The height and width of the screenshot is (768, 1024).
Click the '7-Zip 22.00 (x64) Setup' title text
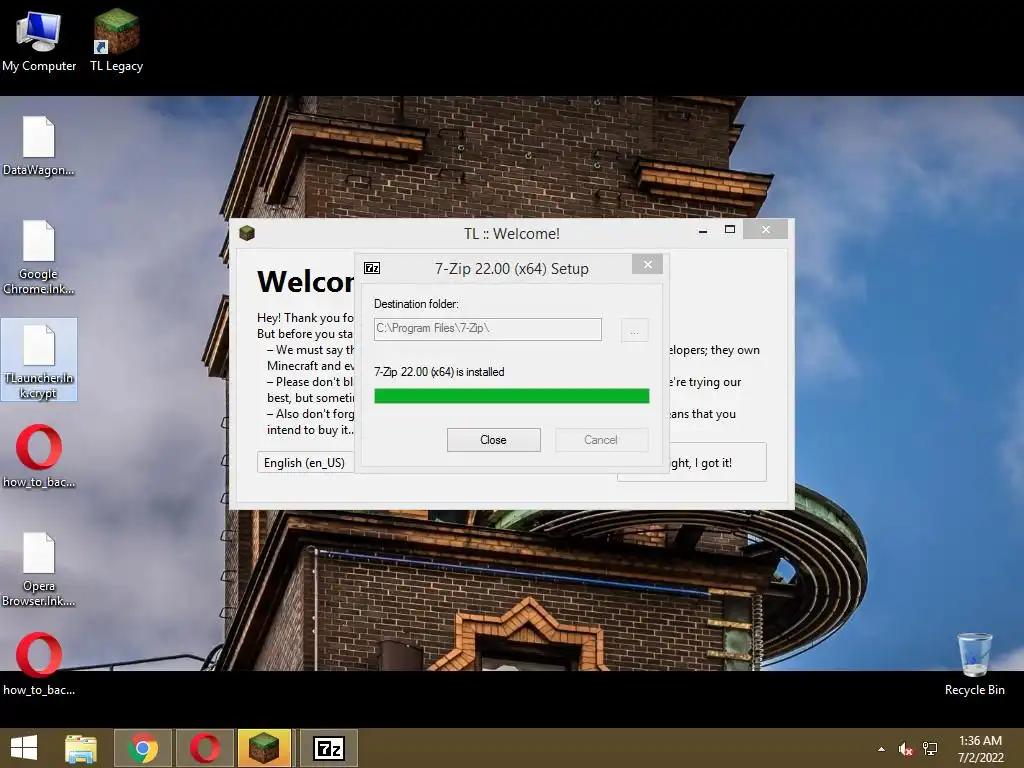click(x=512, y=269)
